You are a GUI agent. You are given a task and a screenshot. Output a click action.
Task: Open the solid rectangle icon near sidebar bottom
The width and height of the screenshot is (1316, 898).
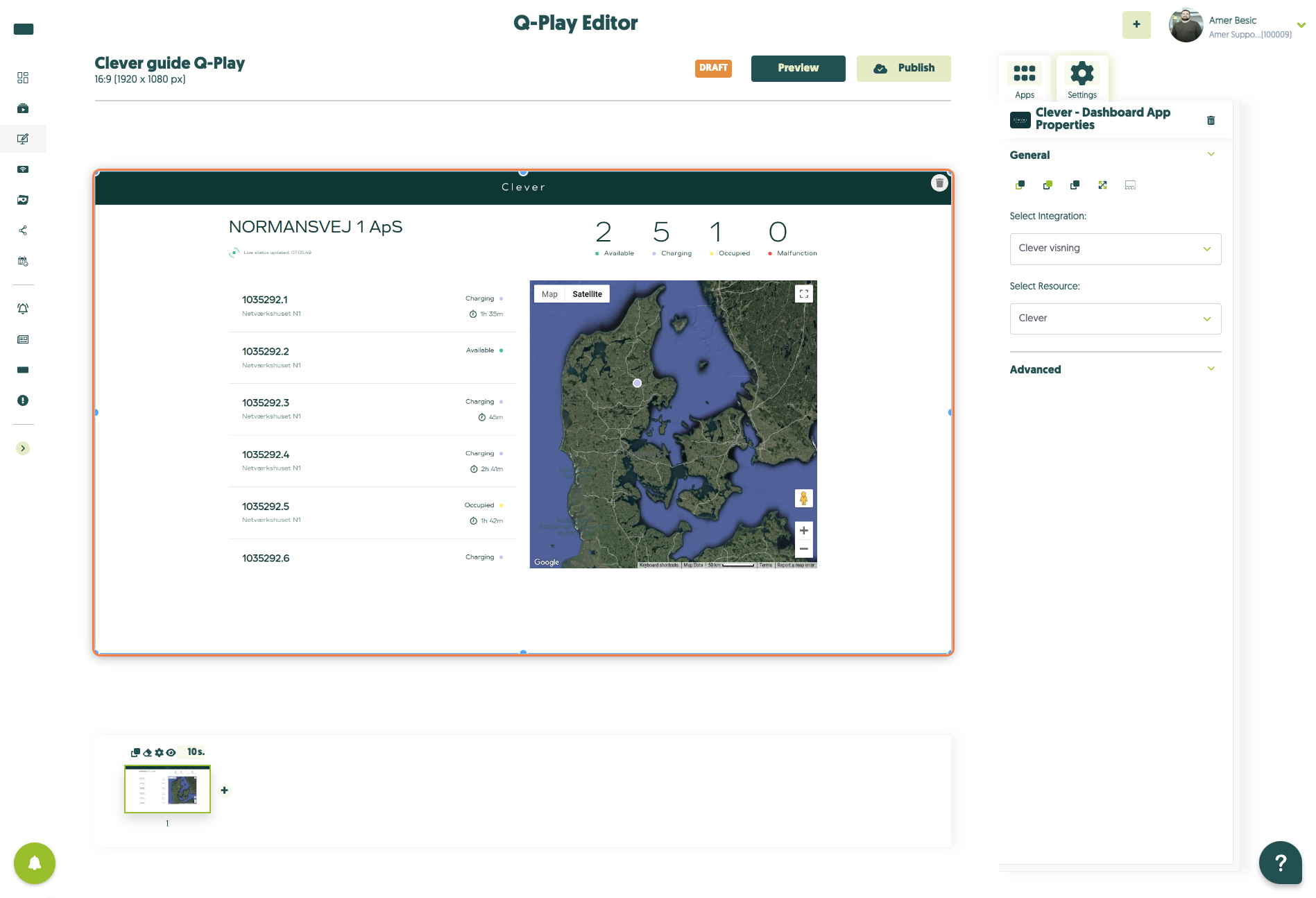(x=23, y=370)
